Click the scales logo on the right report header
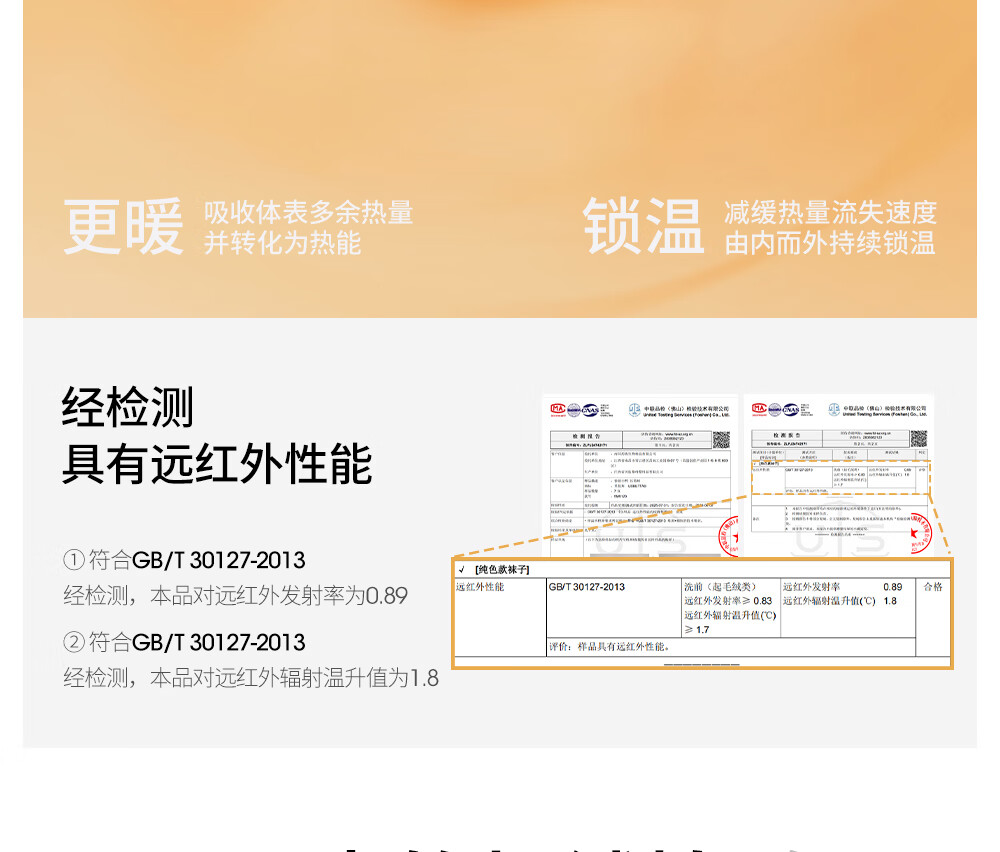1000x852 pixels. tap(834, 409)
